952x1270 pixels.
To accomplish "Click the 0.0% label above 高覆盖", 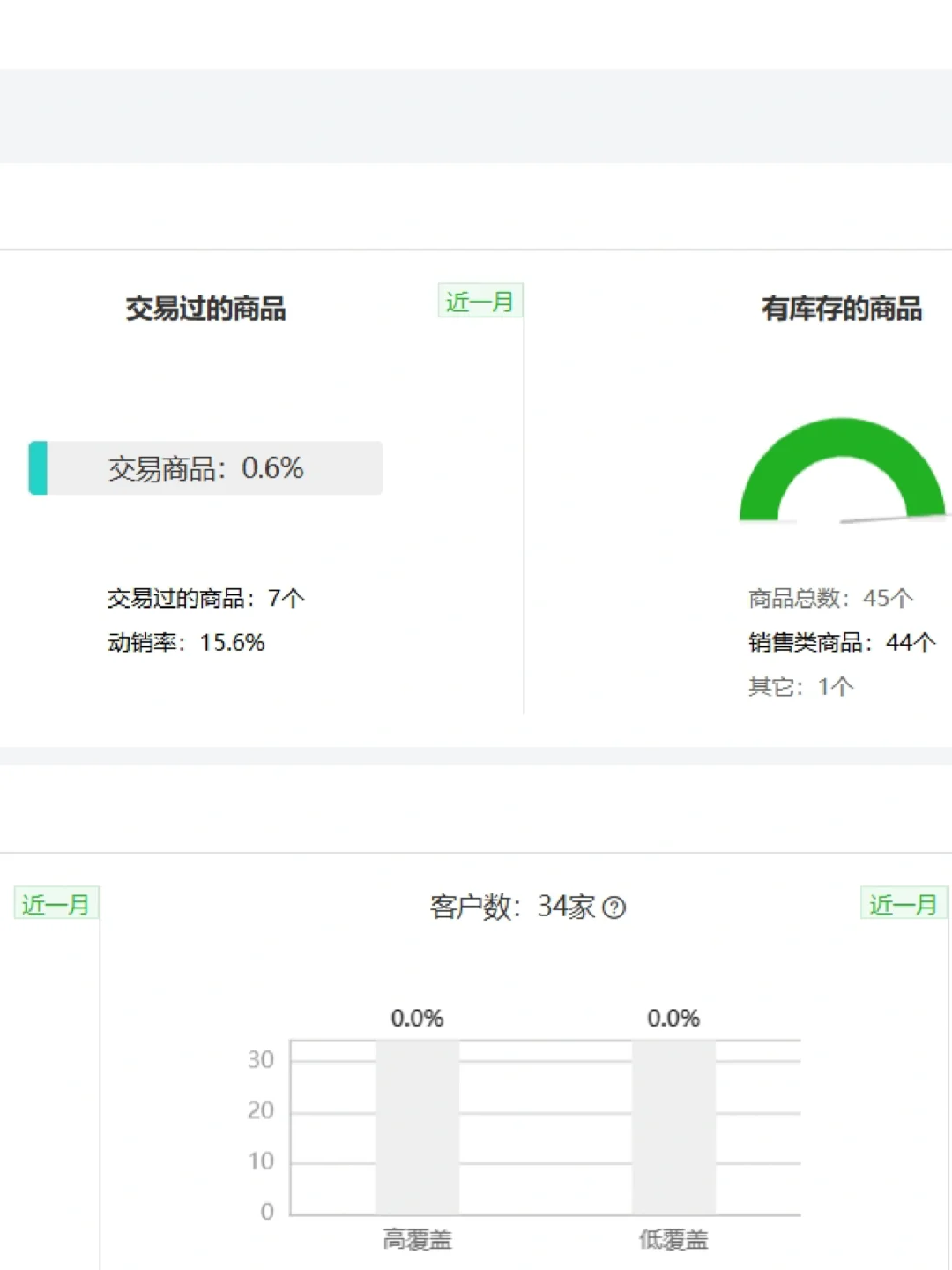I will click(417, 1018).
